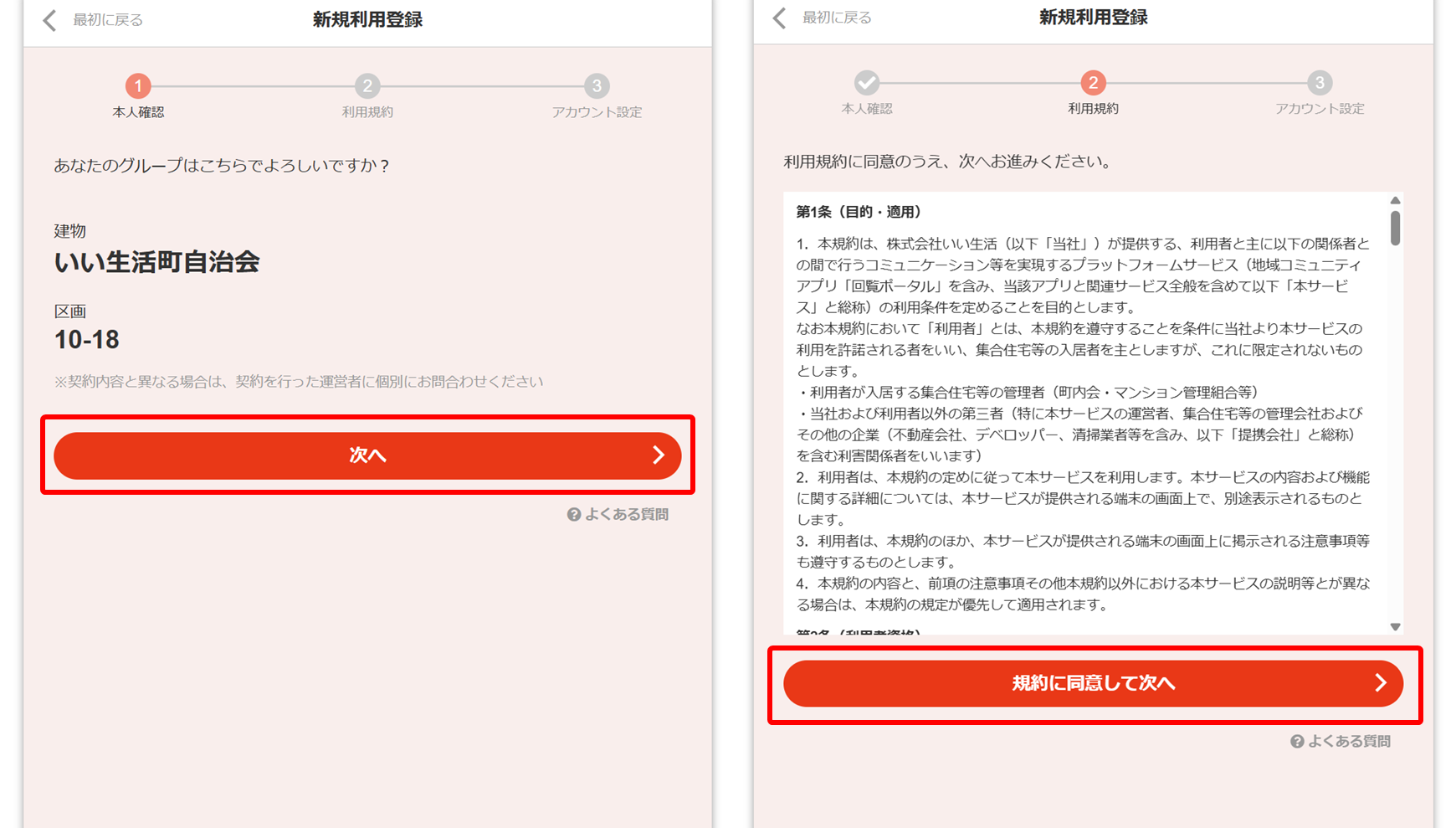Click the terms scrollbar up arrow
Image resolution: width=1456 pixels, height=828 pixels.
(1395, 200)
